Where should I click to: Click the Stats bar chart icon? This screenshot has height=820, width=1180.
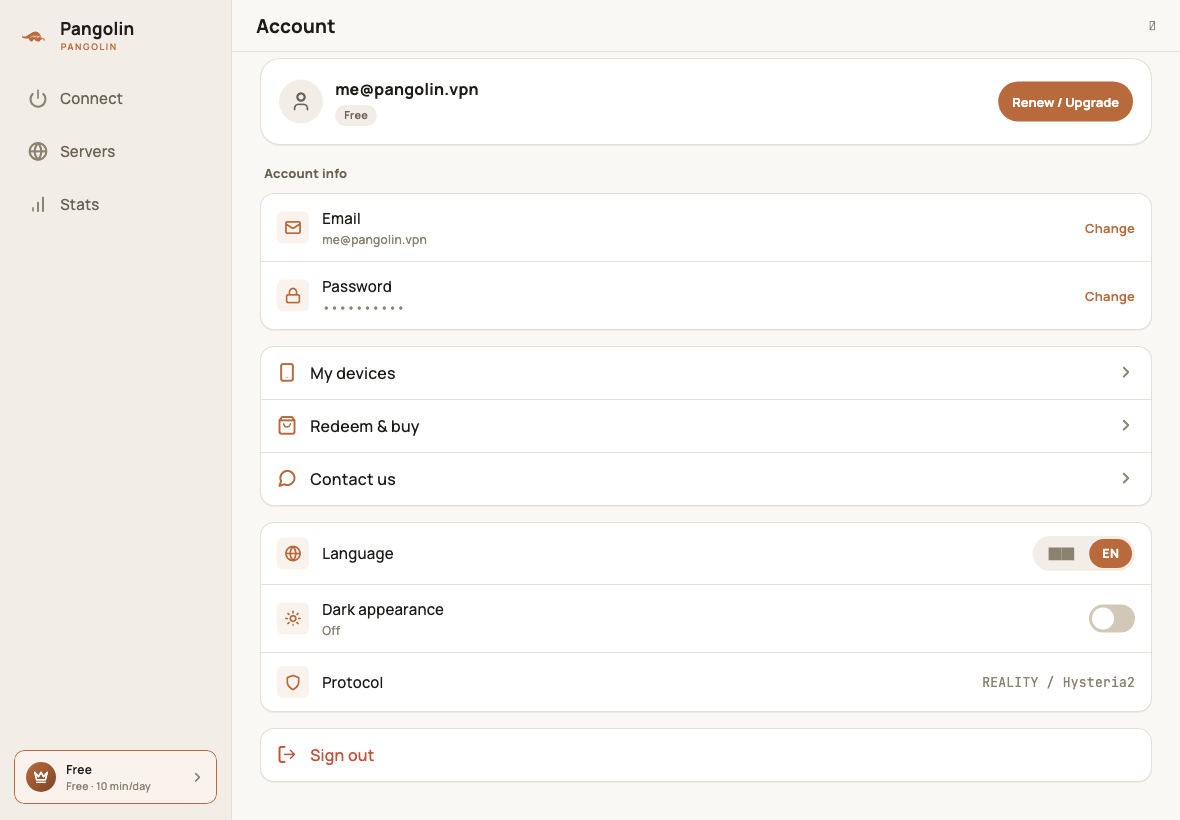click(x=38, y=205)
